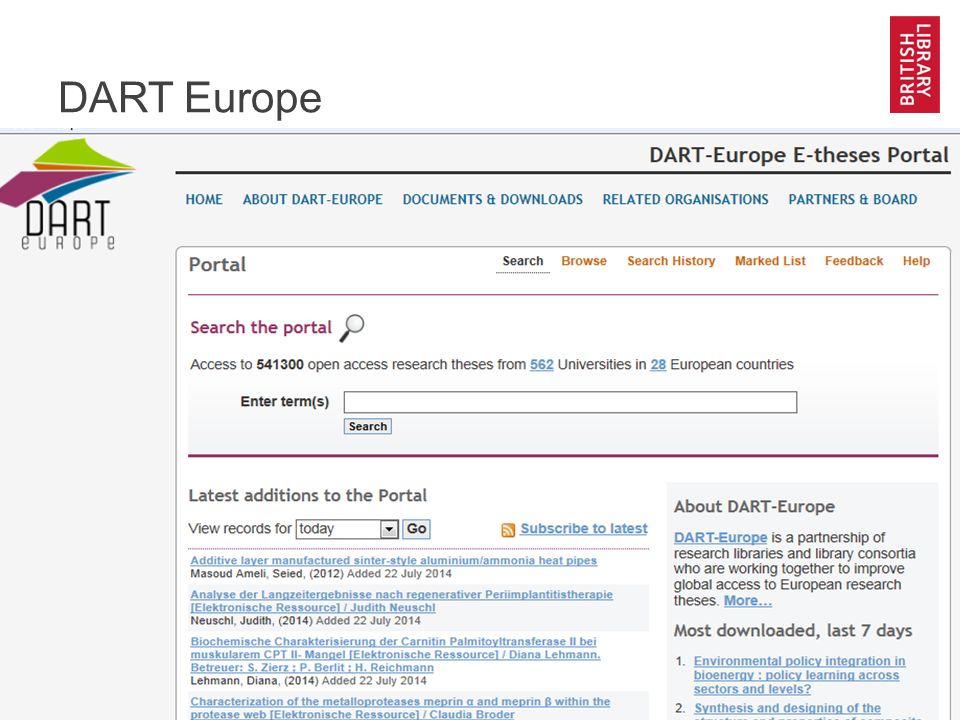Open the Help tab
Viewport: 960px width, 720px height.
[916, 261]
